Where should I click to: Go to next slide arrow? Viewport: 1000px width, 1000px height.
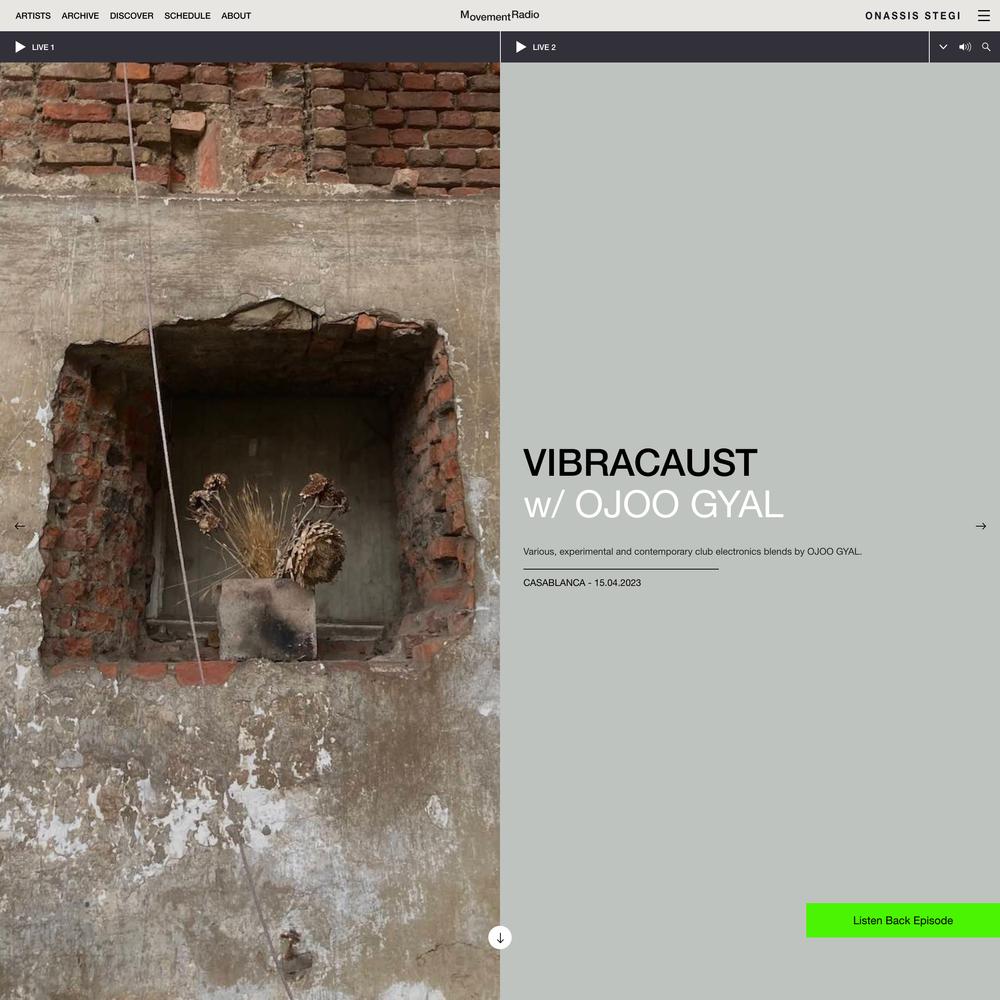(981, 526)
